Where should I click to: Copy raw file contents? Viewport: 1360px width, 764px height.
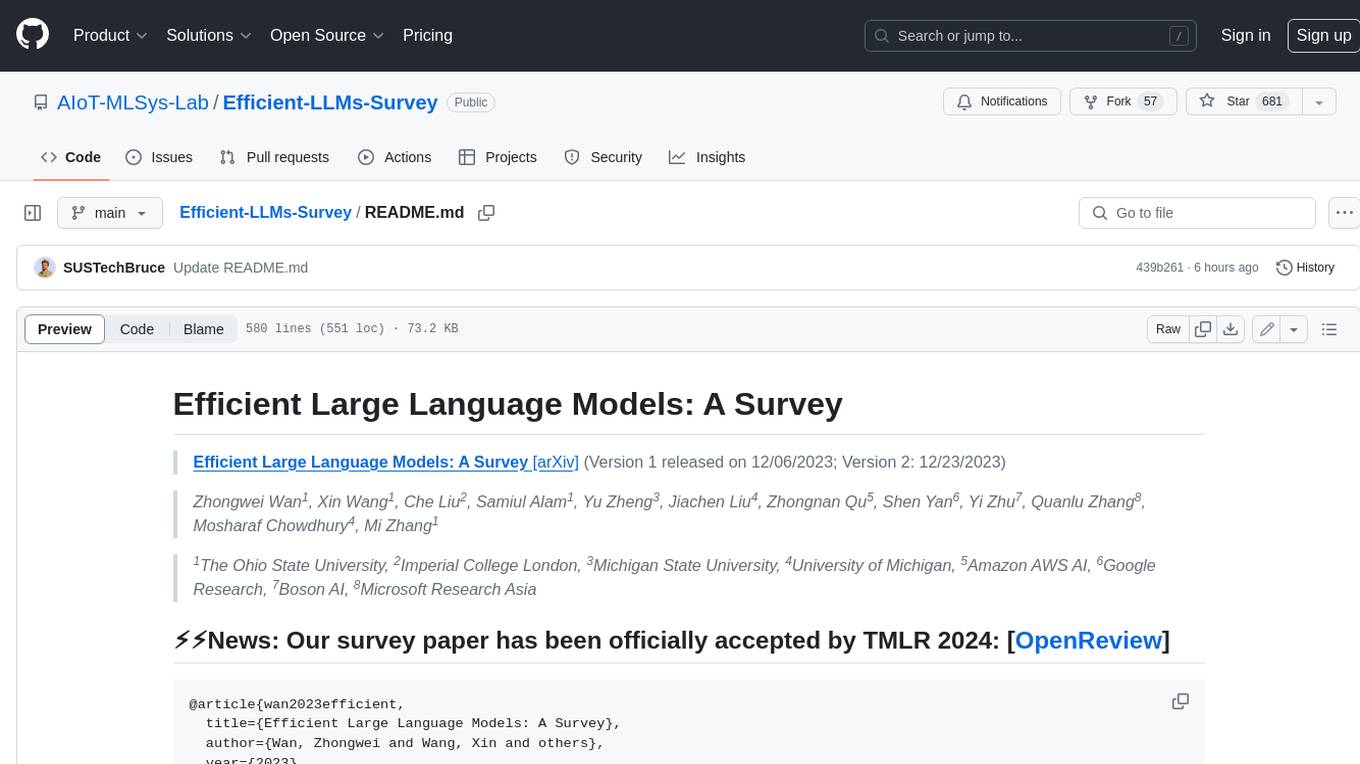(x=1203, y=329)
